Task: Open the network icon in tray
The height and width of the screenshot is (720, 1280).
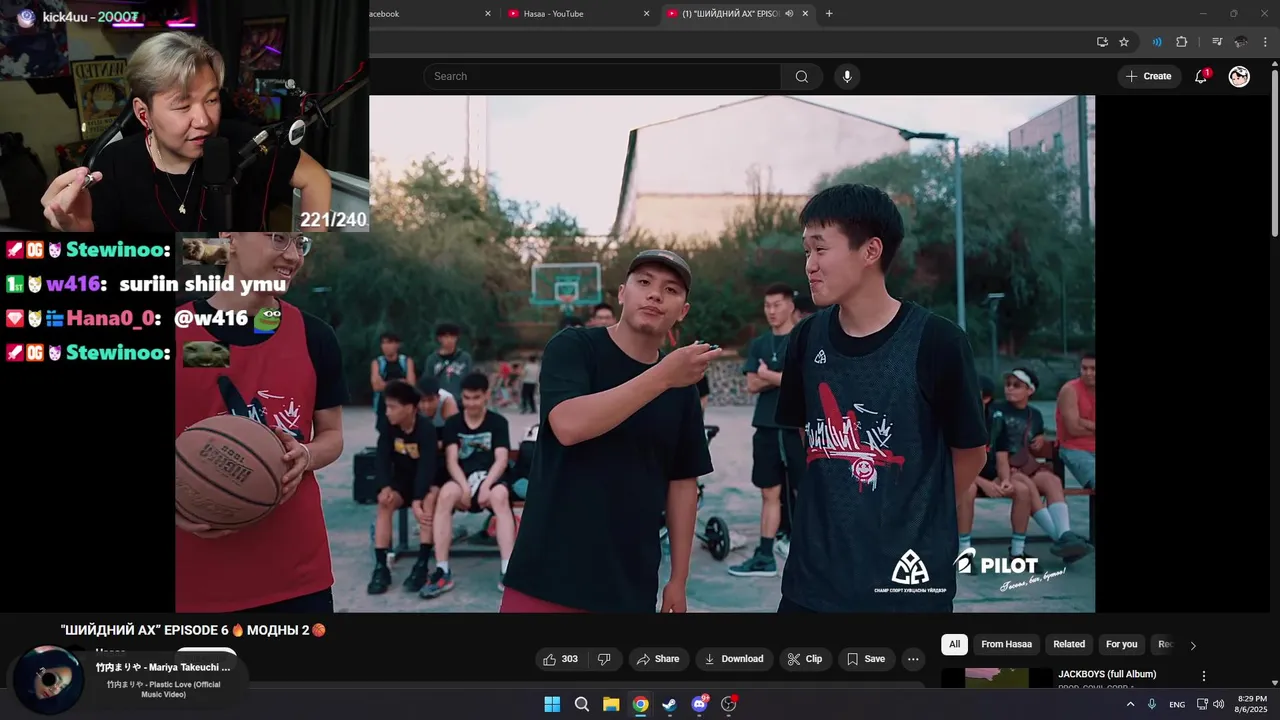Action: click(1202, 704)
